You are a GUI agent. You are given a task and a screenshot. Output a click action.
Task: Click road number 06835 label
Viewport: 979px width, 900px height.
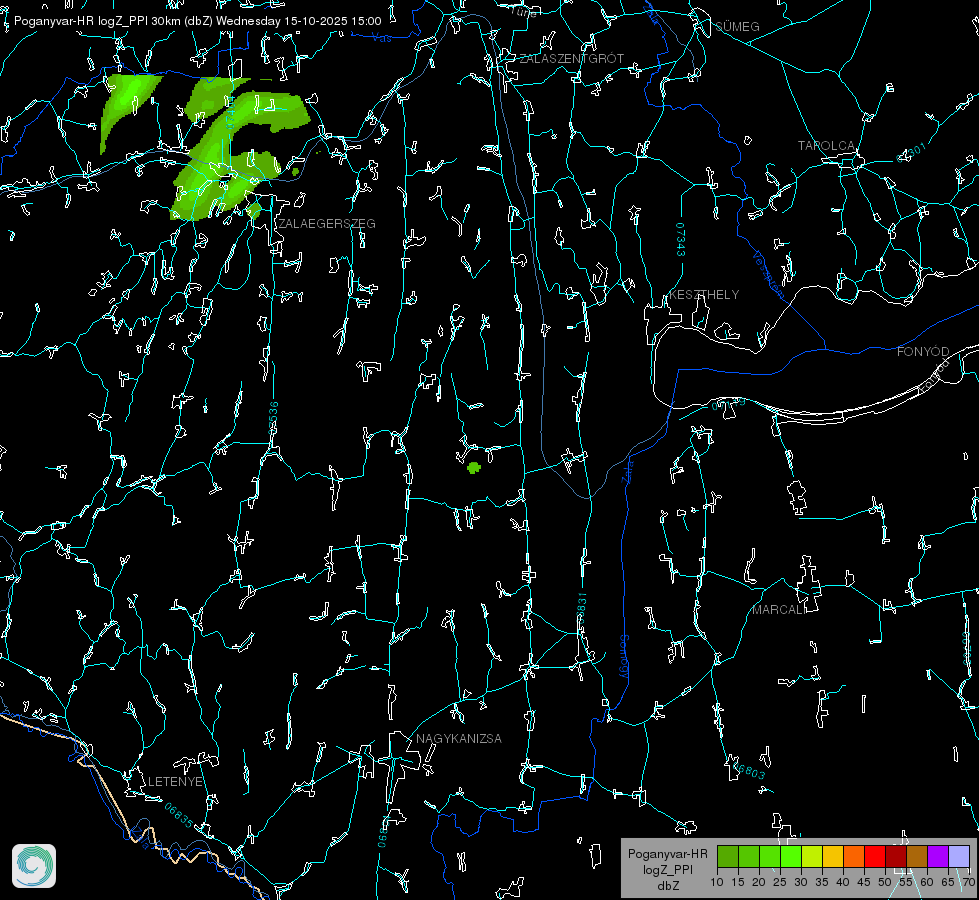click(x=179, y=815)
